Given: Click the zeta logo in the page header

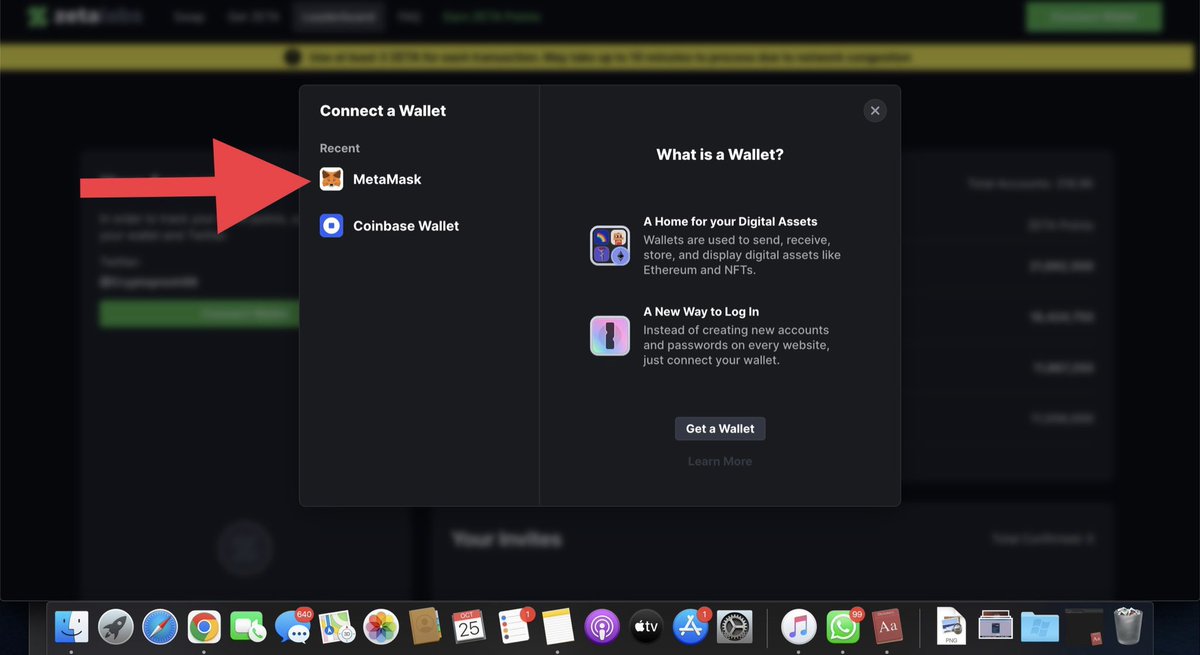Looking at the screenshot, I should coord(85,17).
